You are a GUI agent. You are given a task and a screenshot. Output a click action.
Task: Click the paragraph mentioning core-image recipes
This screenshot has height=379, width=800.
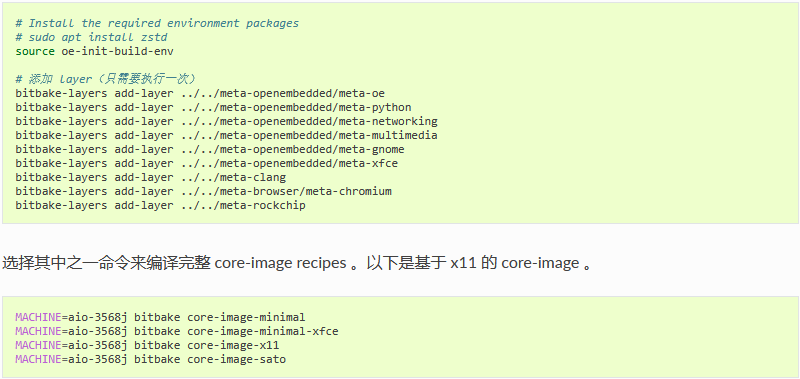(297, 263)
